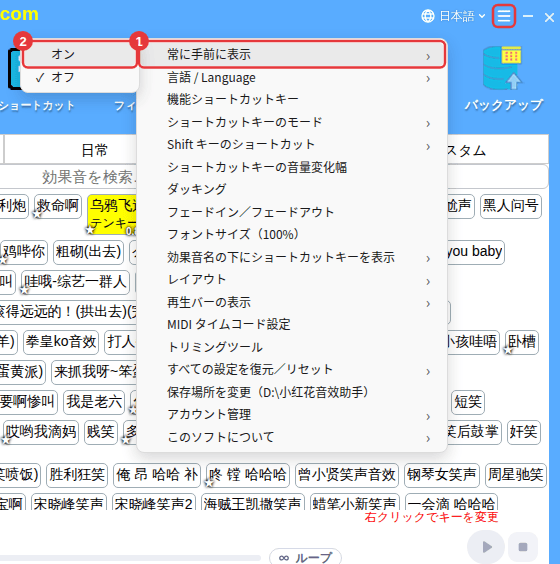Click the stop button in playback bar
The width and height of the screenshot is (560, 564).
[x=523, y=547]
